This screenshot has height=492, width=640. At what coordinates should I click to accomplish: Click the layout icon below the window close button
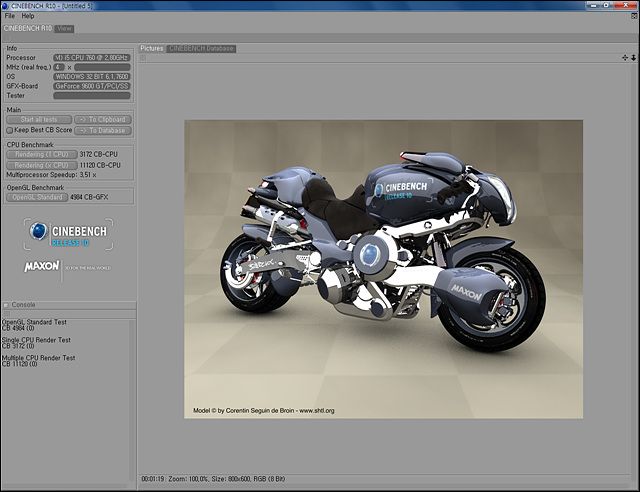[634, 16]
